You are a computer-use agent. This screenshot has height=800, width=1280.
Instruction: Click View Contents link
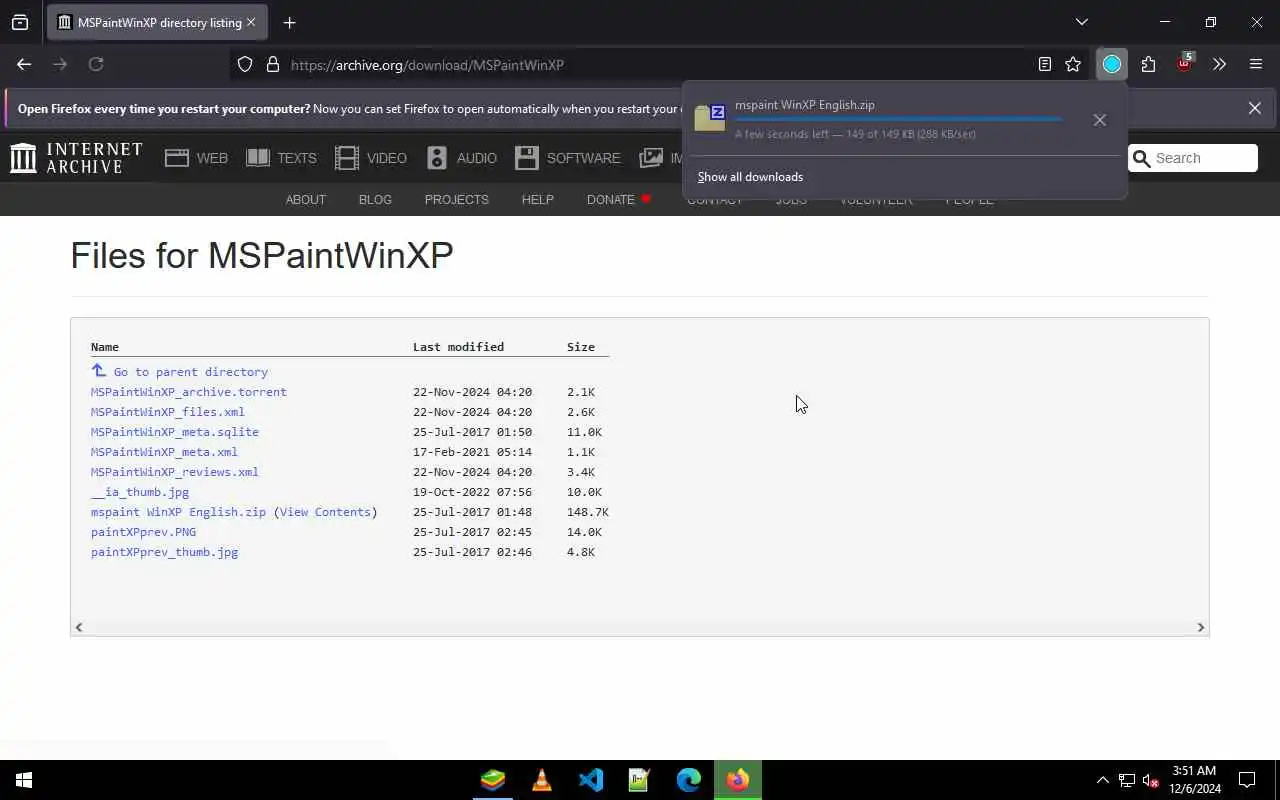(x=325, y=512)
